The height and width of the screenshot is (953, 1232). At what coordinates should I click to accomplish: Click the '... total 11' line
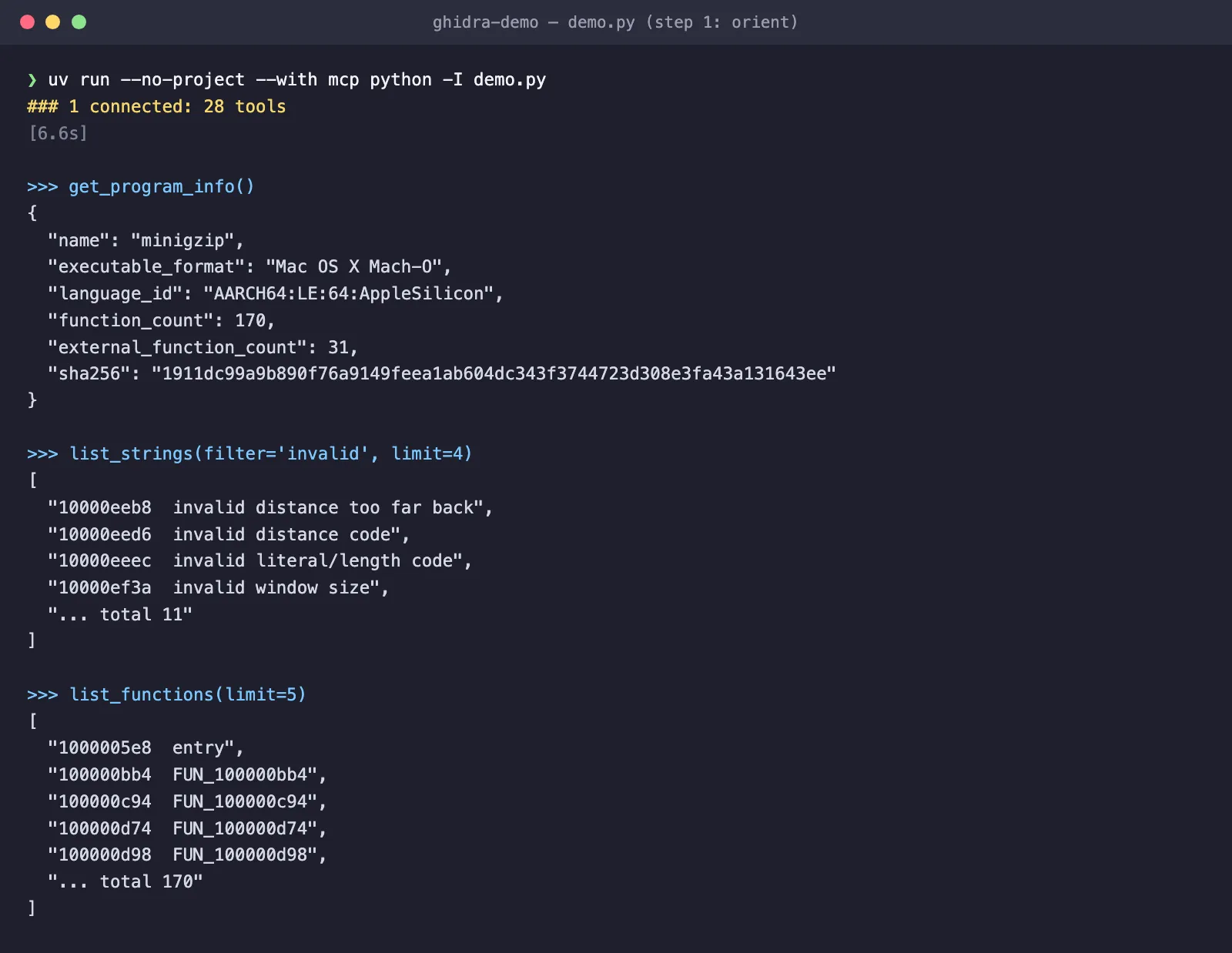pos(120,614)
